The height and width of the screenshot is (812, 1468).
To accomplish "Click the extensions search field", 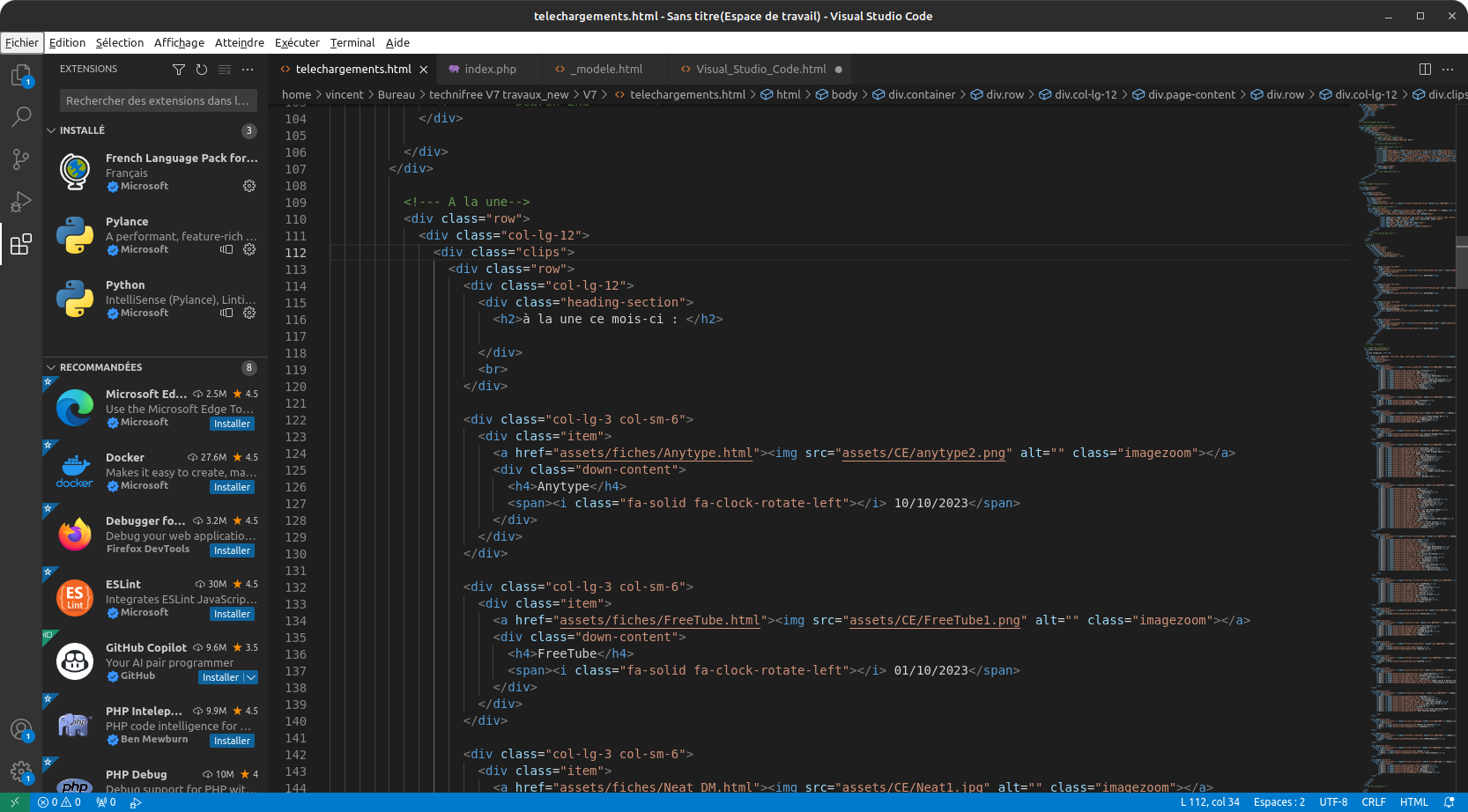I will pyautogui.click(x=159, y=100).
